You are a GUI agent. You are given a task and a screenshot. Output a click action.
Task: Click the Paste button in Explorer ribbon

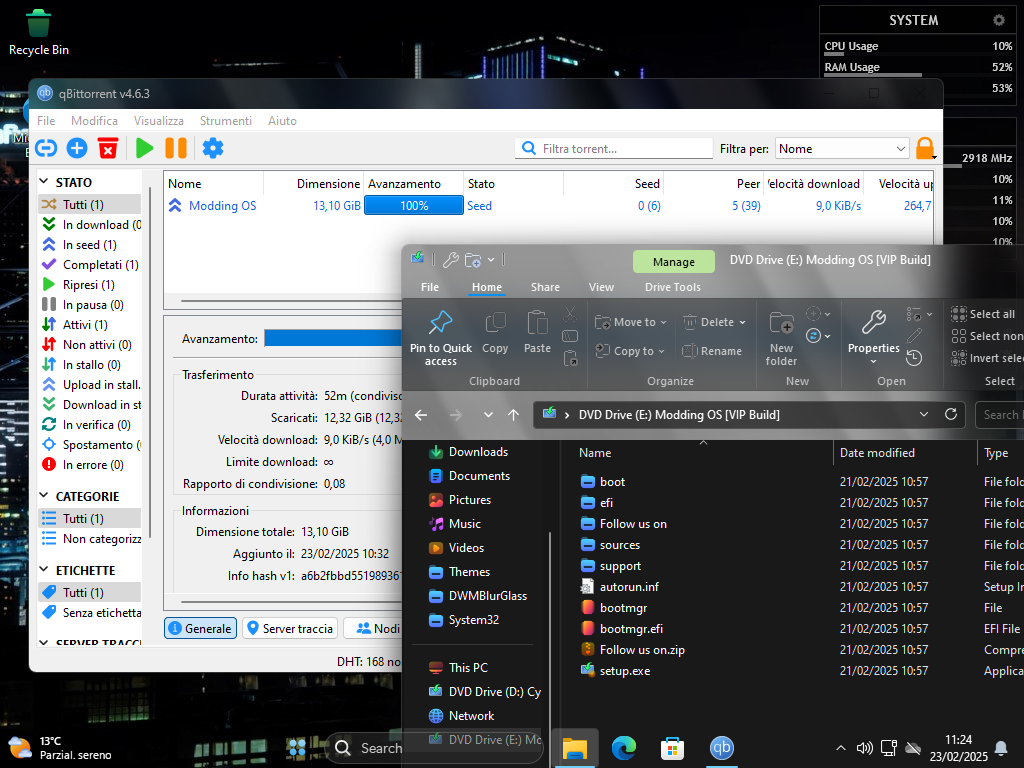point(537,333)
